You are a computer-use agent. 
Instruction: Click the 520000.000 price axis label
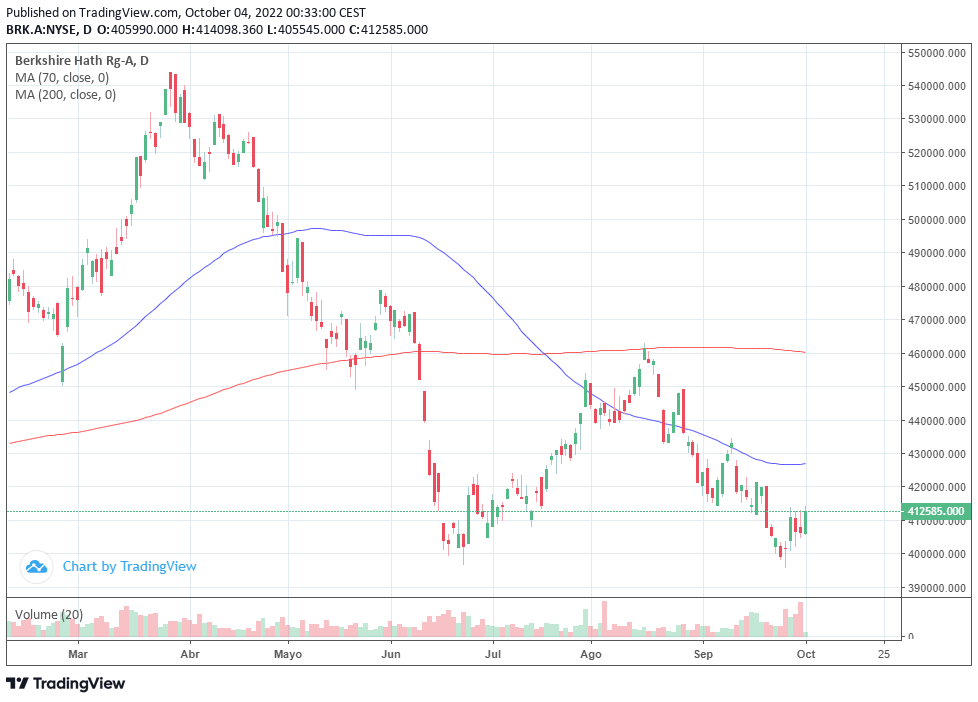(x=936, y=153)
